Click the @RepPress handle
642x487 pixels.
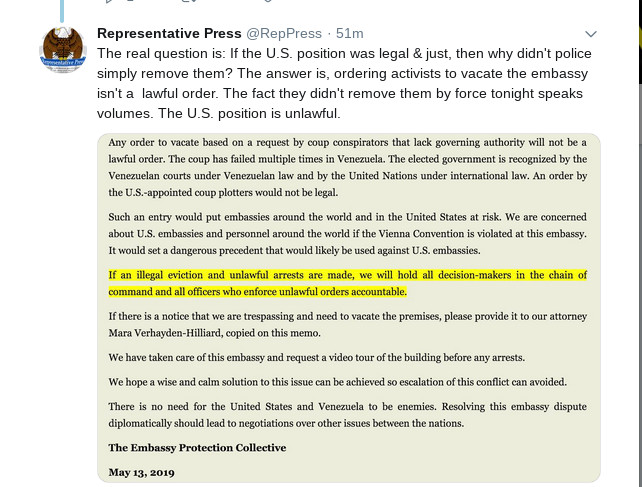297,33
